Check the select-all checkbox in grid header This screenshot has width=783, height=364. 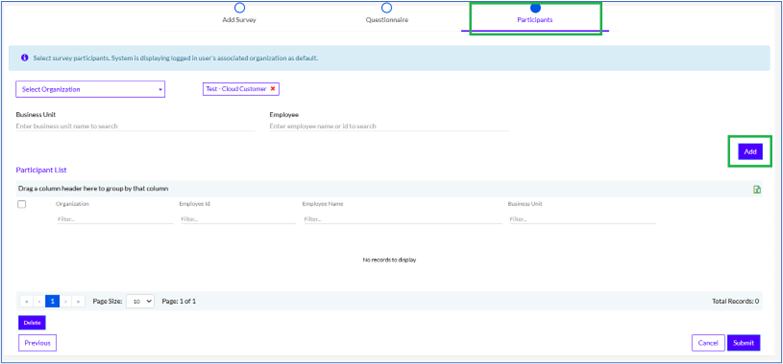[x=21, y=204]
